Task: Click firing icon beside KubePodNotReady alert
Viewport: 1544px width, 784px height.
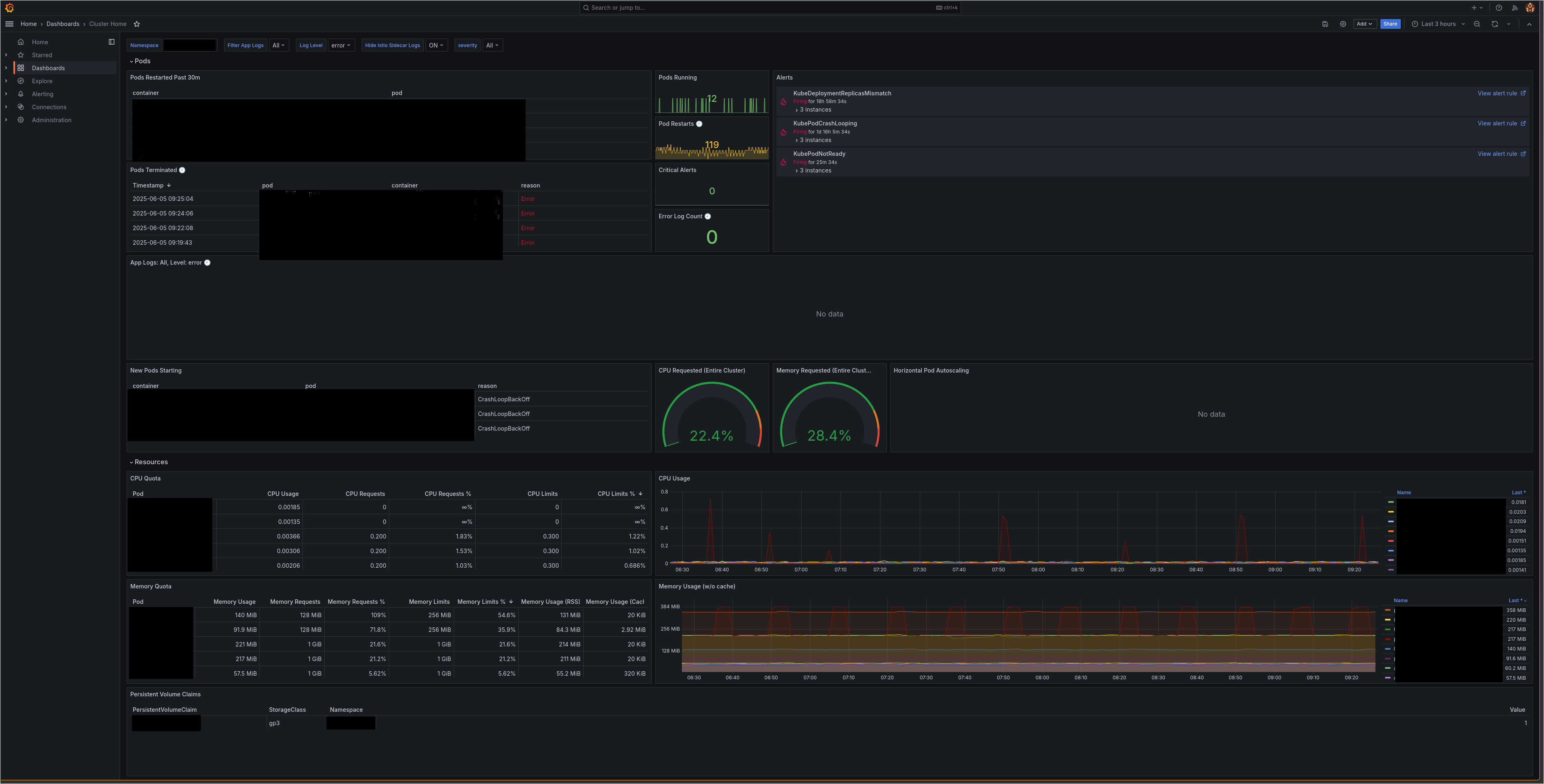Action: [783, 162]
